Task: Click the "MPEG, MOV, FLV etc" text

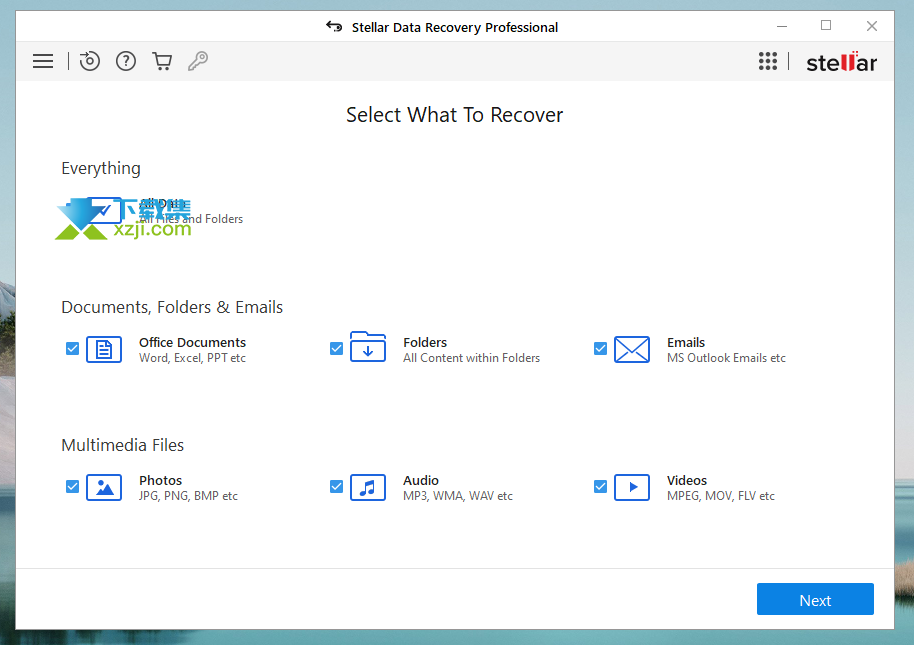Action: pos(721,496)
